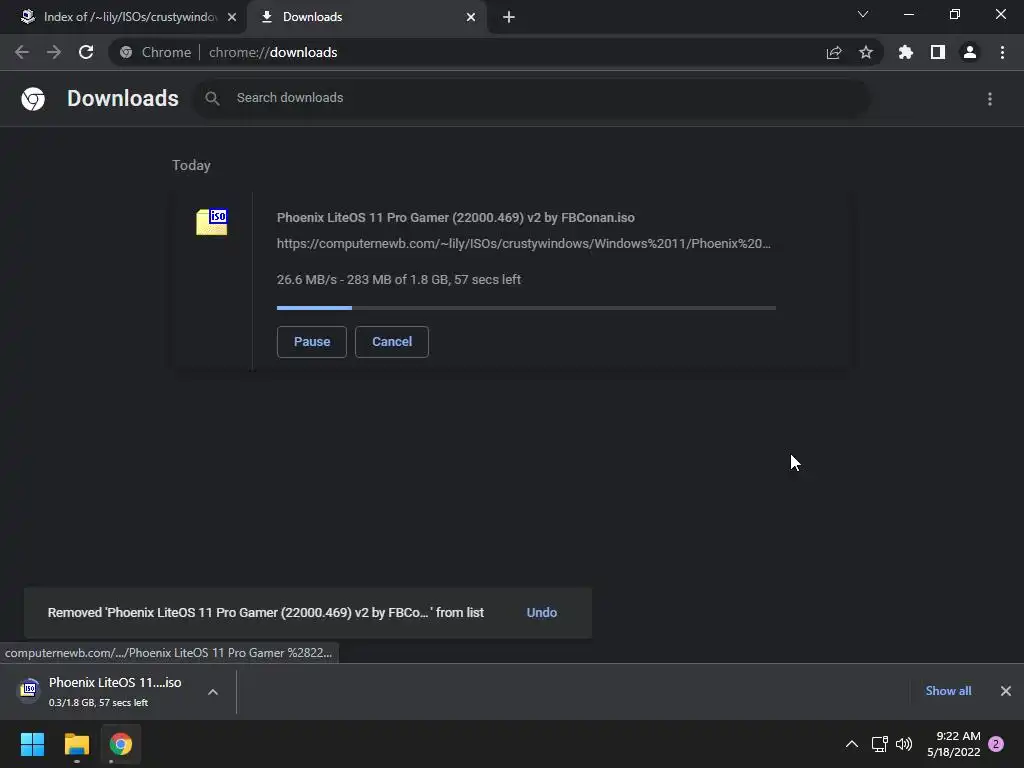The width and height of the screenshot is (1024, 768).
Task: Undo removal from the downloads list
Action: tap(541, 613)
